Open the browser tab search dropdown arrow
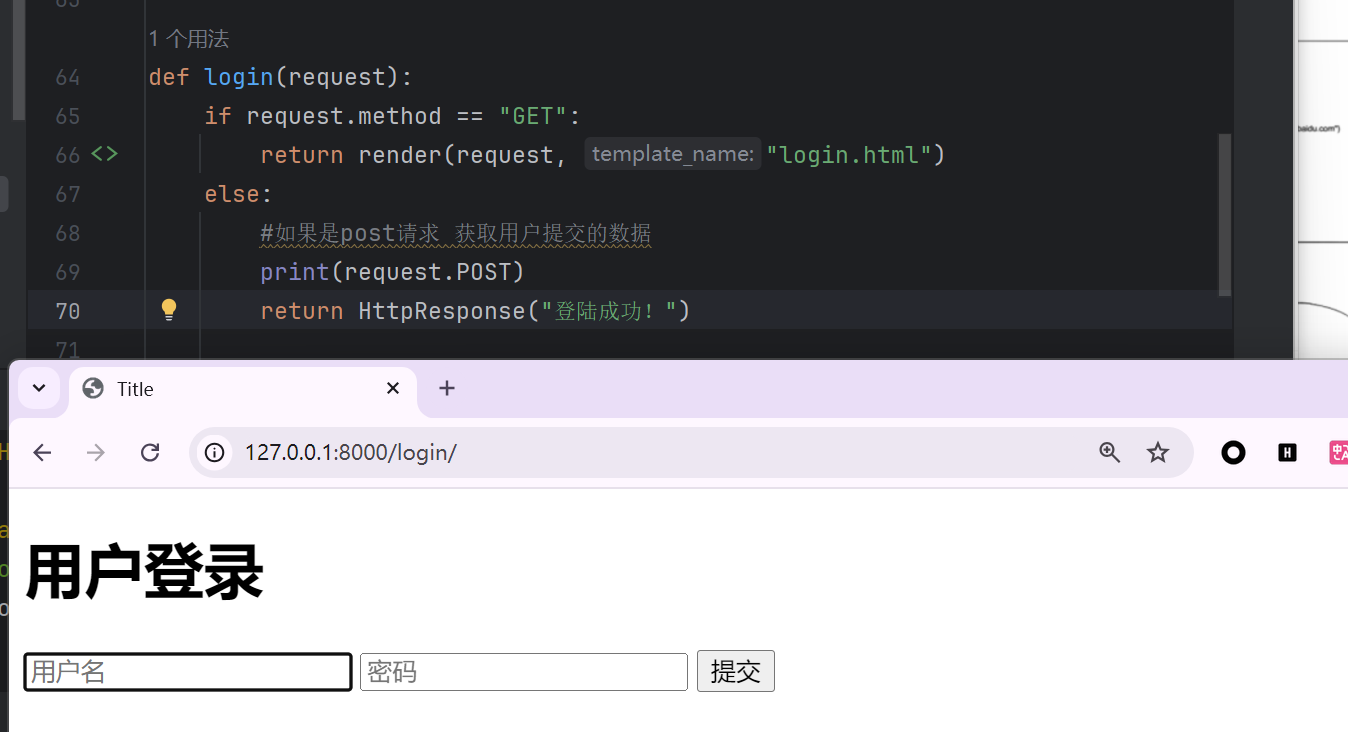This screenshot has height=732, width=1348. click(39, 388)
